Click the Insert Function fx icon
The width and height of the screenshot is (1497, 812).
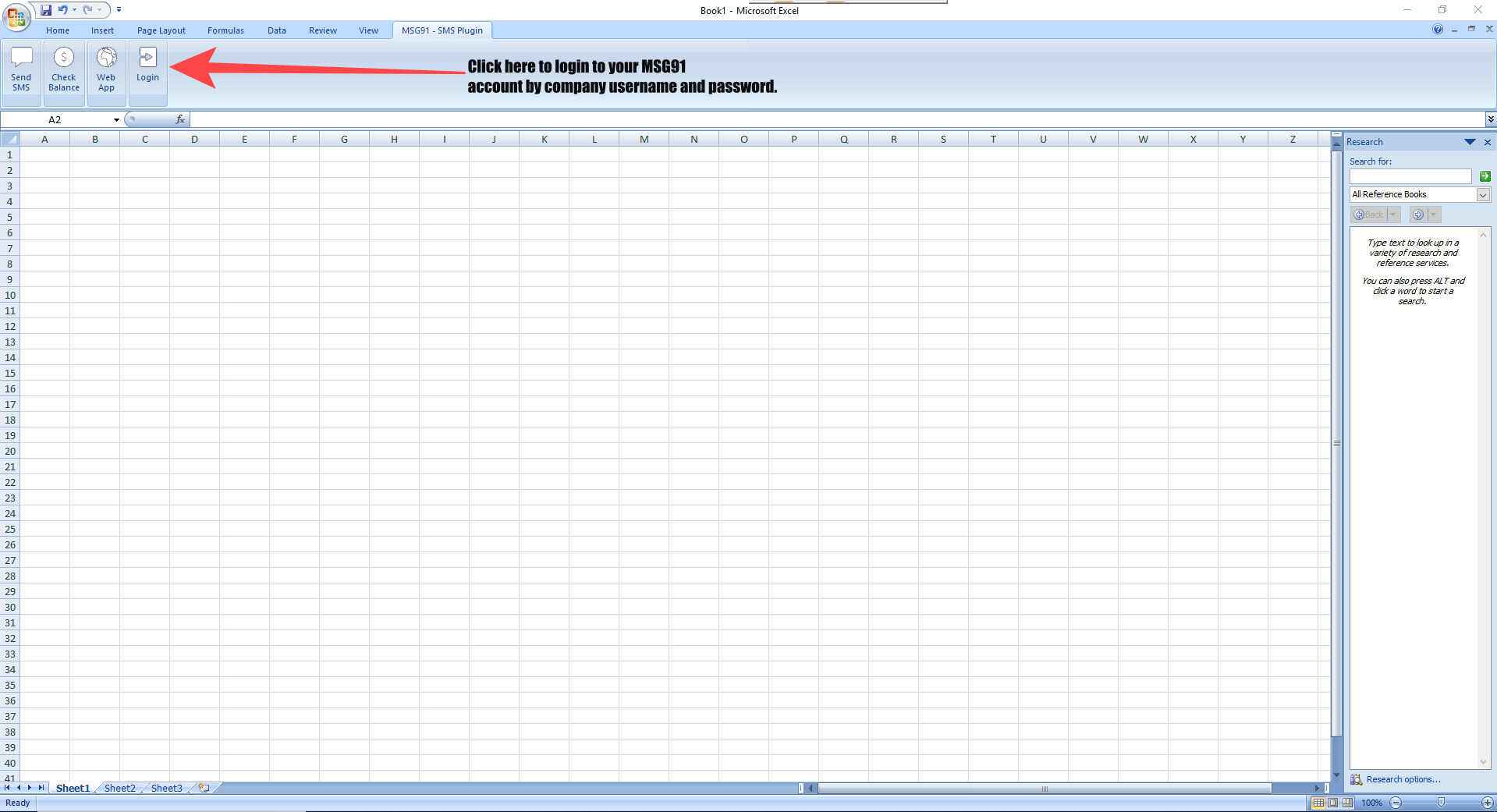180,119
